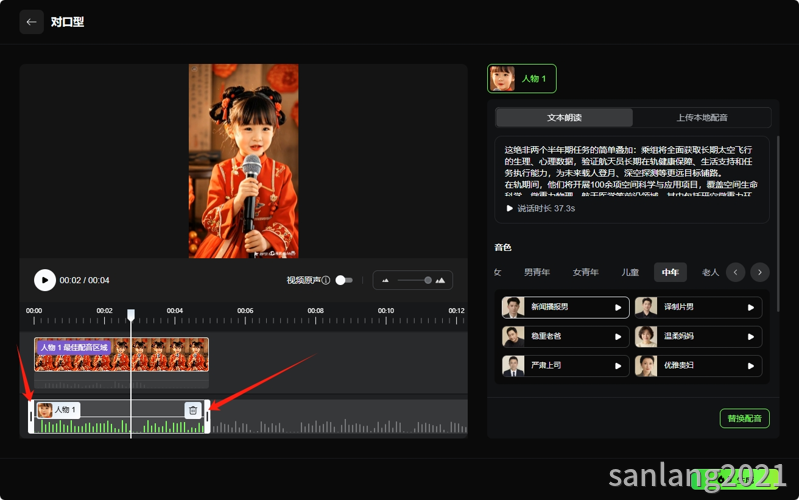The height and width of the screenshot is (500, 799).
Task: Adjust the timeline zoom slider
Action: (x=413, y=280)
